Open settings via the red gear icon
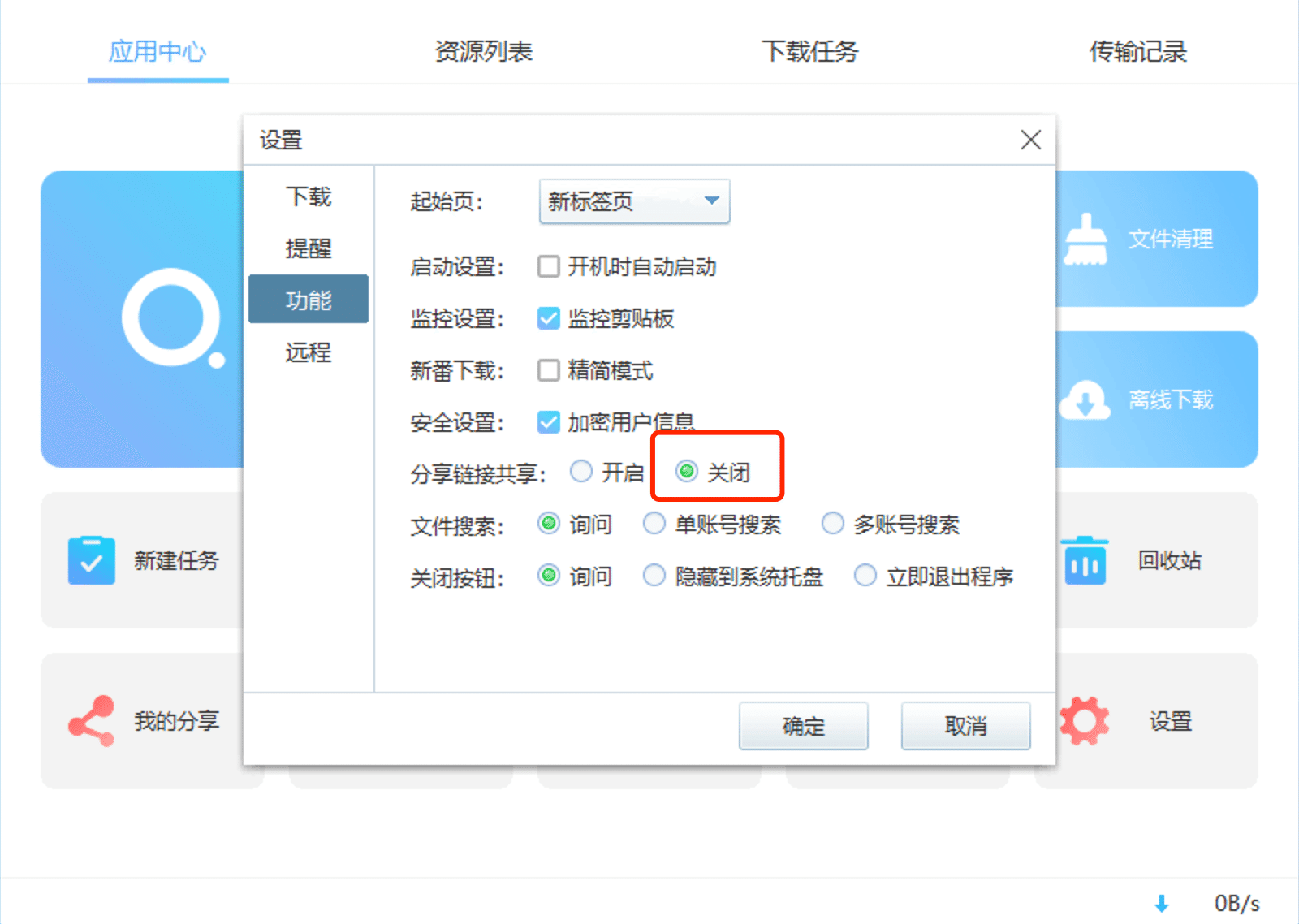Screen dimensions: 1299x924 (x=1085, y=721)
